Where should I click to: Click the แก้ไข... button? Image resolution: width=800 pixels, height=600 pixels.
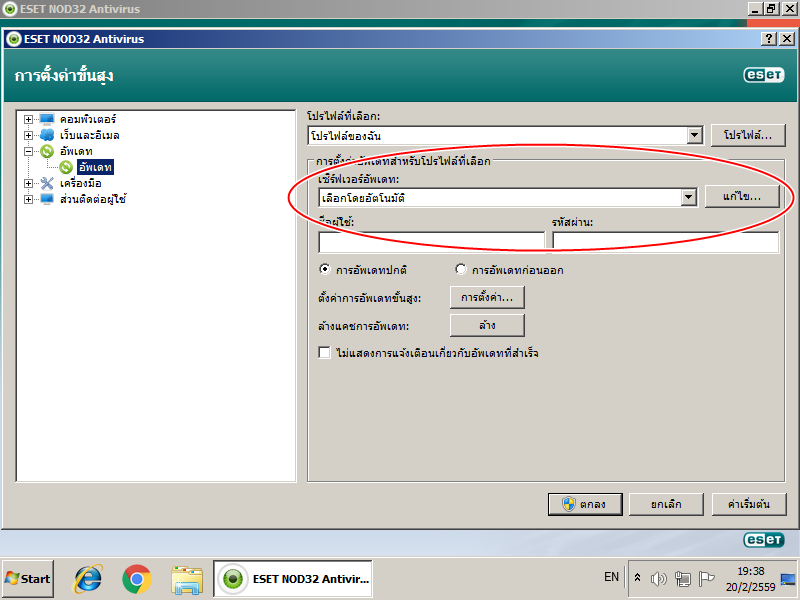tap(742, 196)
